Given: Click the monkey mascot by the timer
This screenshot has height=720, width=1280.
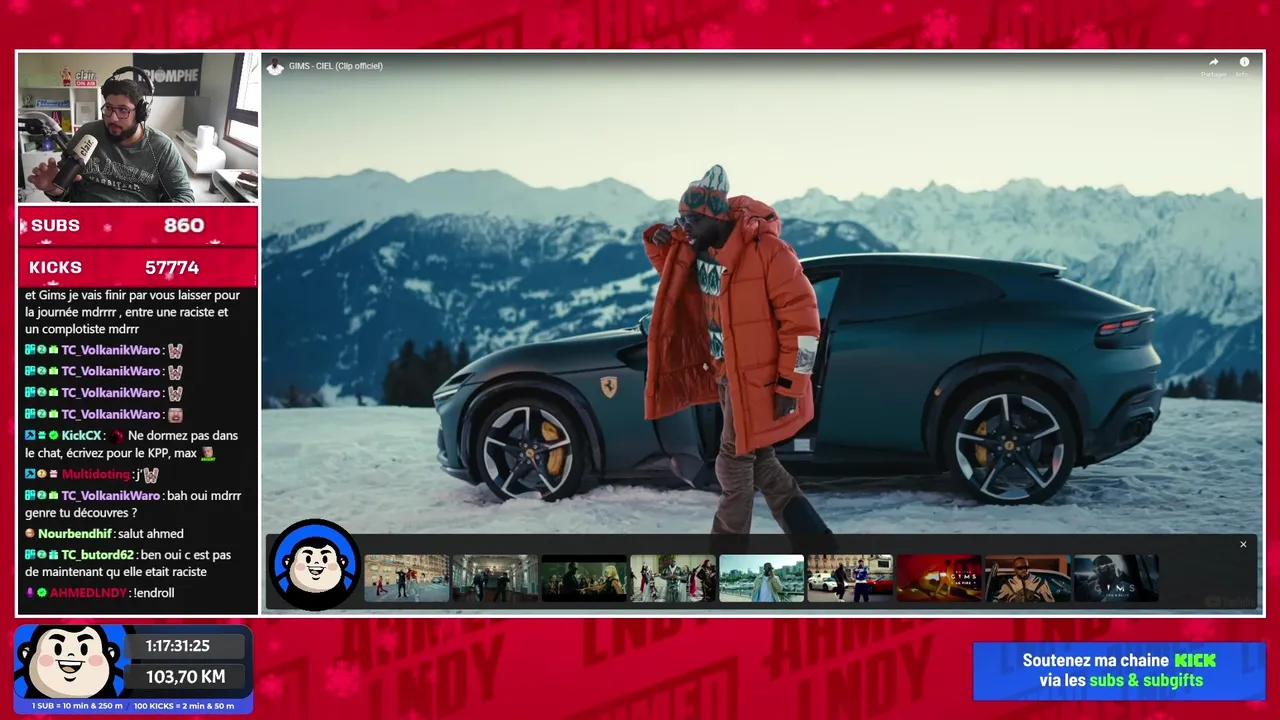Looking at the screenshot, I should (70, 662).
